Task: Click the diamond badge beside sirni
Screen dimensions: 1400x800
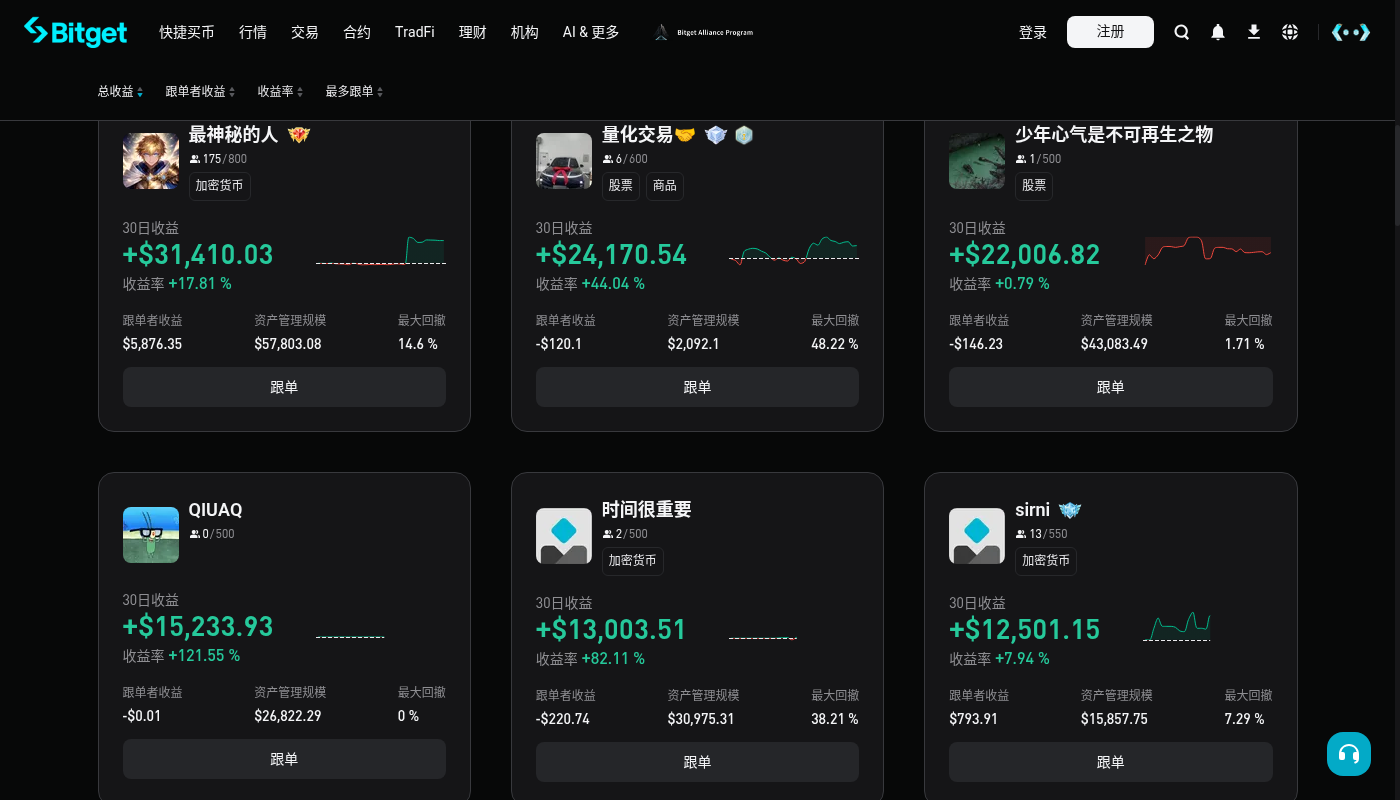Action: (1070, 510)
